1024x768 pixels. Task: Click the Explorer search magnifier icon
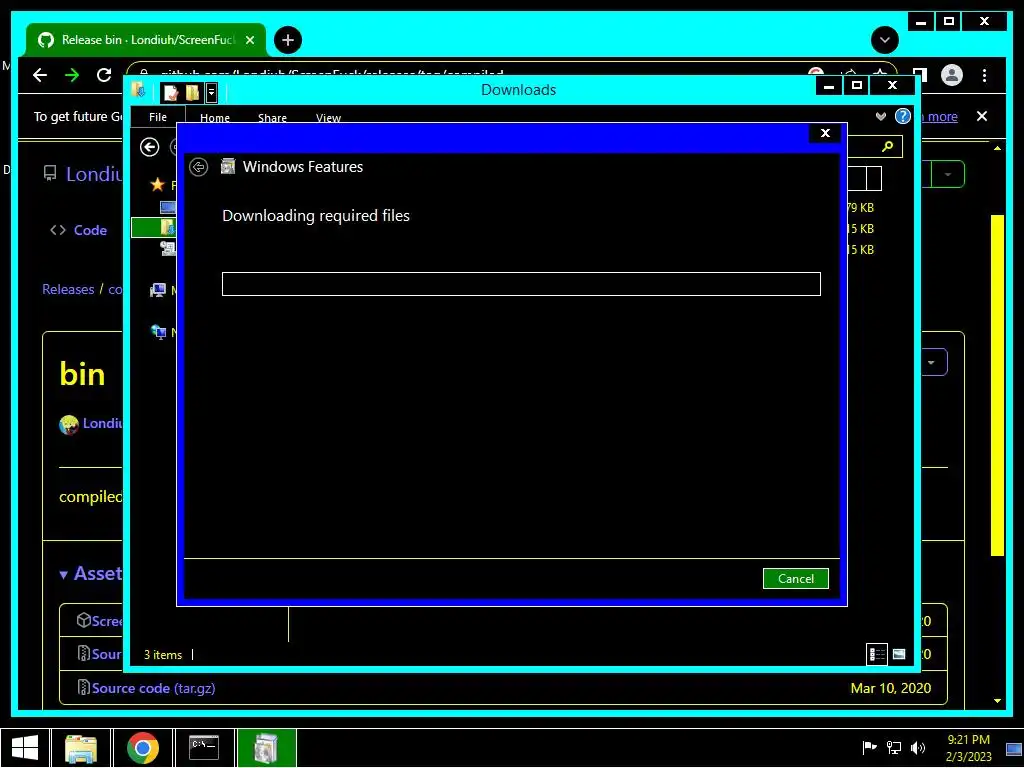point(888,146)
